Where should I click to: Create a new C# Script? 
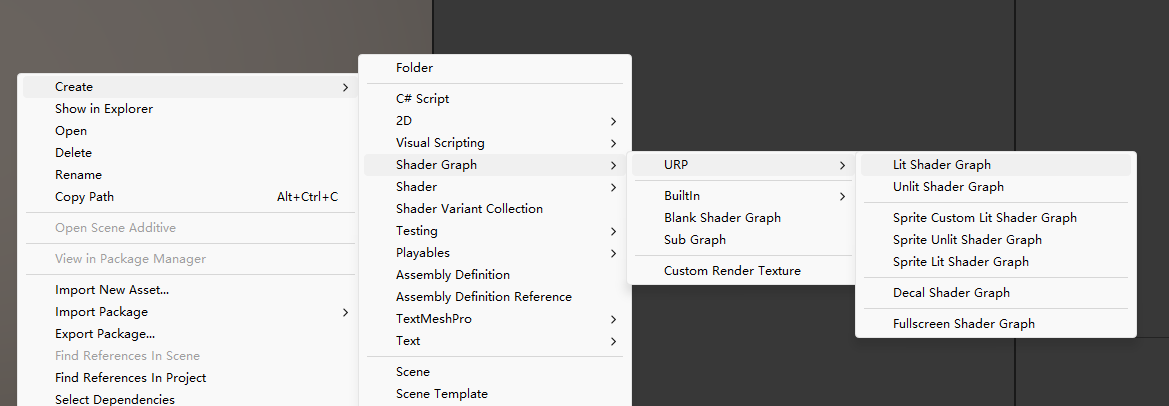coord(422,99)
